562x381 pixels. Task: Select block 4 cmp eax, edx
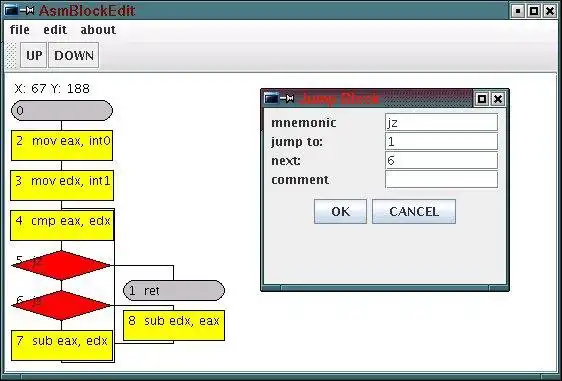pos(62,225)
